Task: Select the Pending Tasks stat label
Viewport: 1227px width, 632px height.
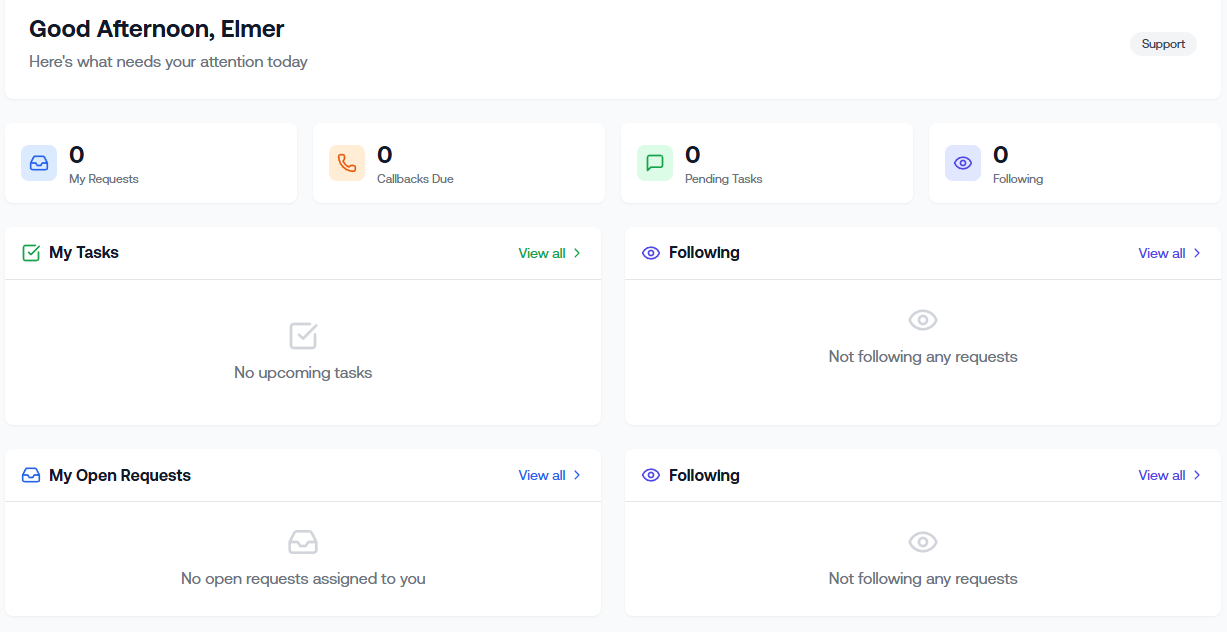Action: pos(723,179)
